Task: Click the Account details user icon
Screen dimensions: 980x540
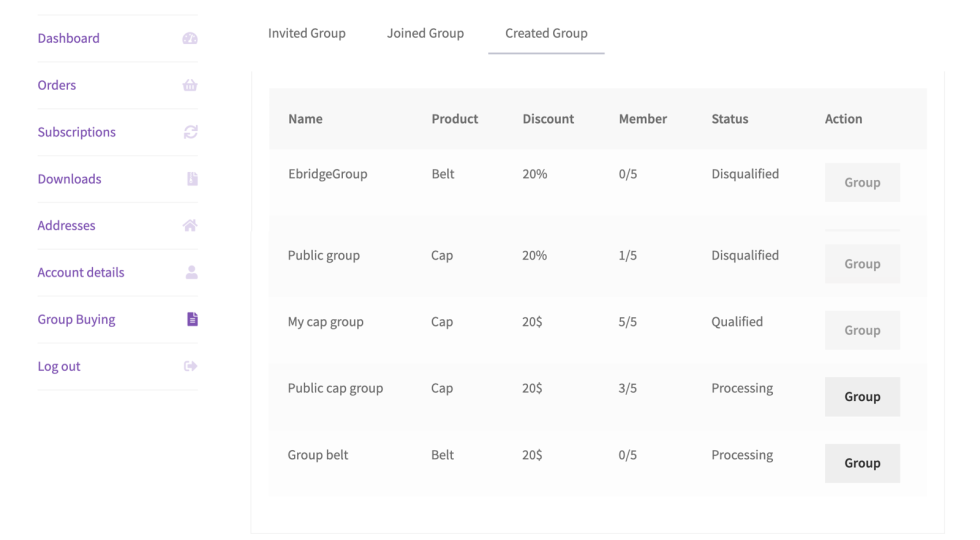Action: click(191, 272)
